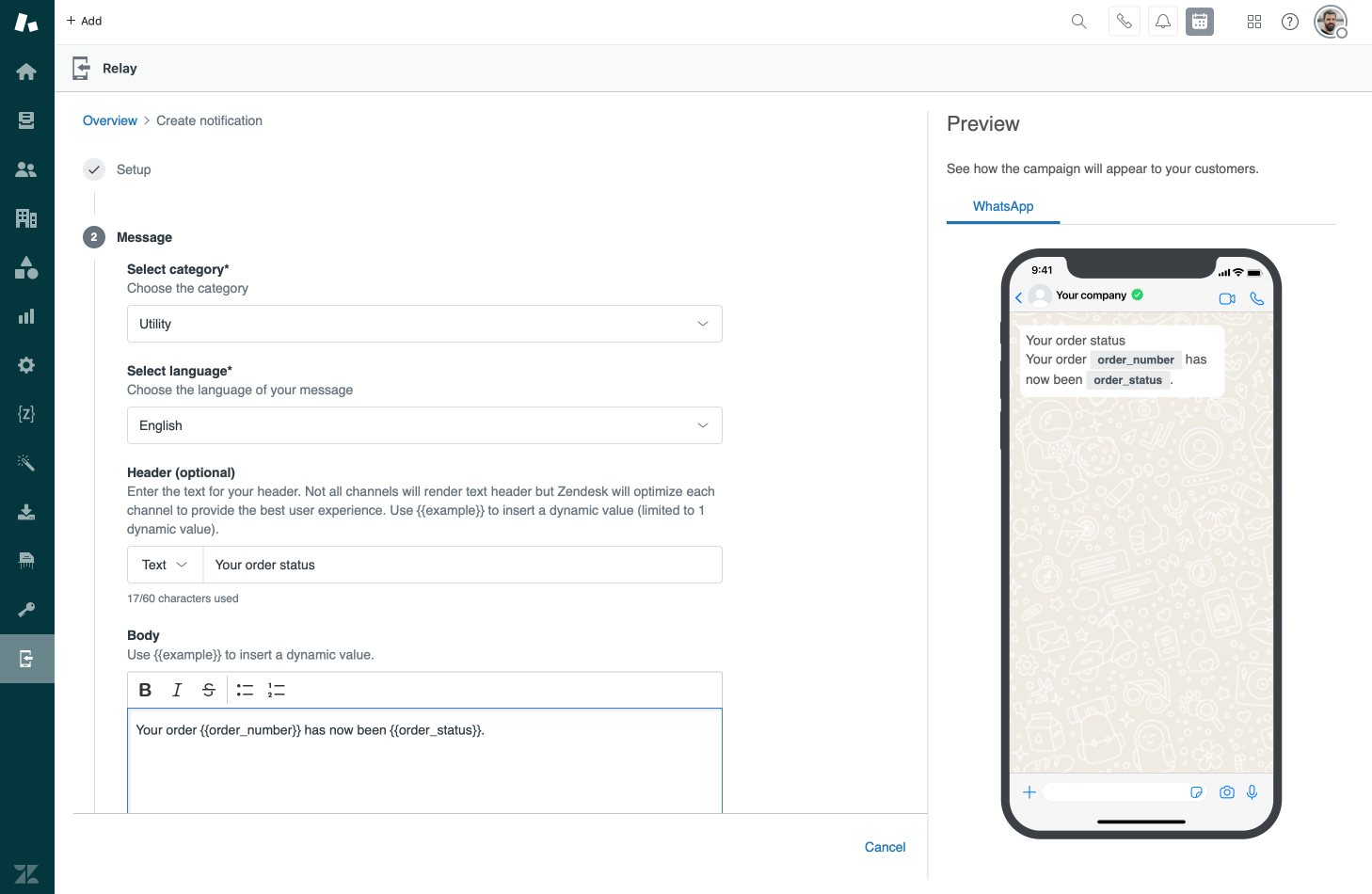Open search magnifier in top bar
Screen dimensions: 1372x894
click(1078, 22)
